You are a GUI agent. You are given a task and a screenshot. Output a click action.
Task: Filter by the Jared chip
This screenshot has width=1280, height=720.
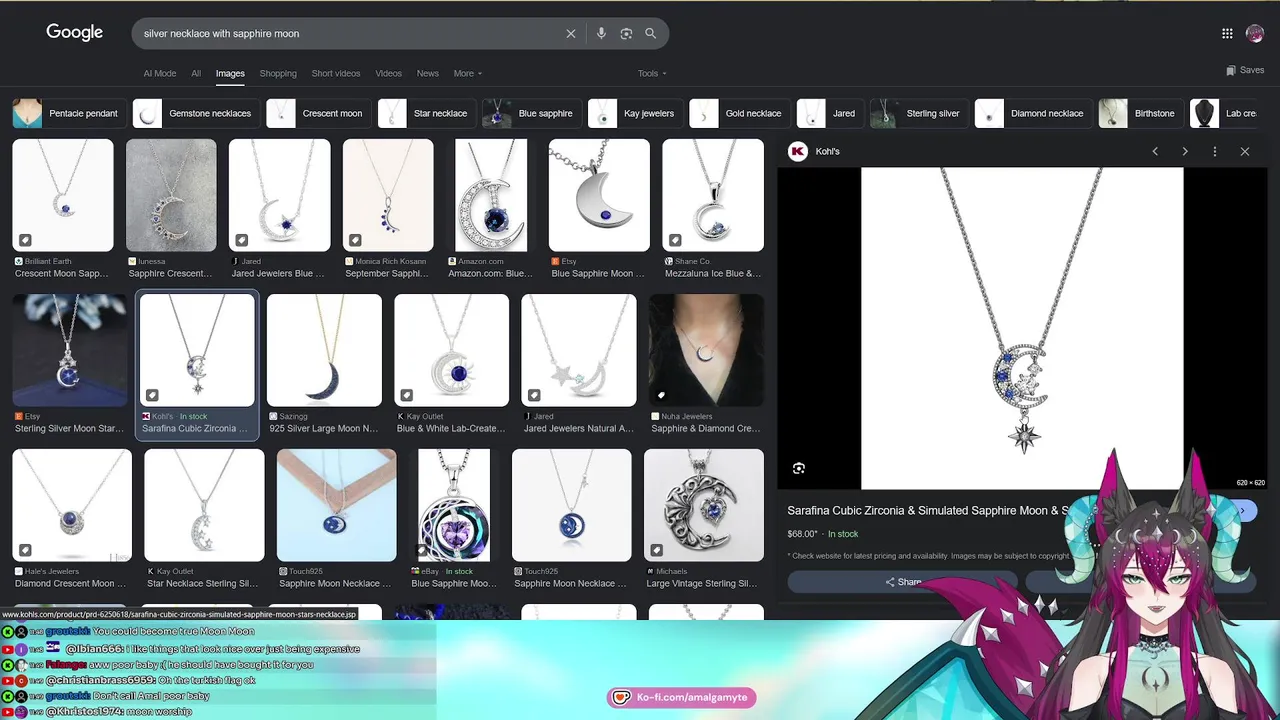click(x=829, y=113)
